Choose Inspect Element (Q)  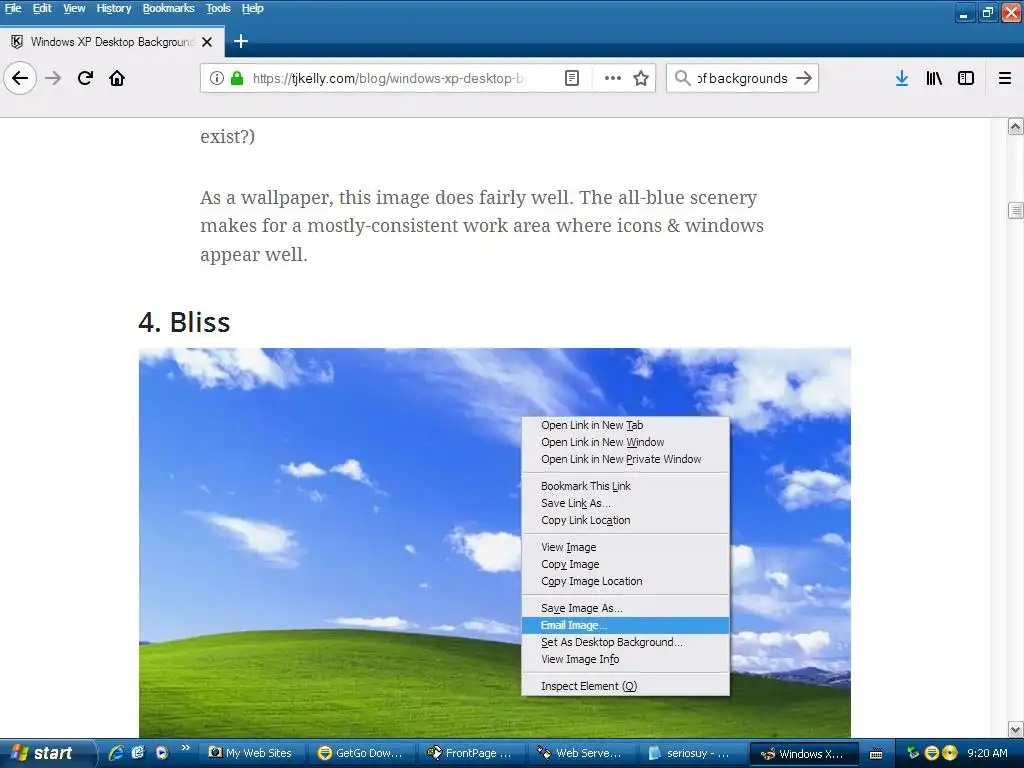[626, 686]
